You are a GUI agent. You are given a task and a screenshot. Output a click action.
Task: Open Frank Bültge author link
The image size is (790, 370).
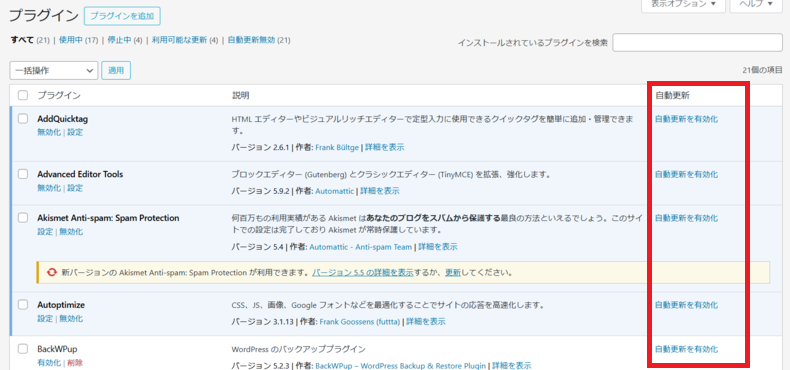[337, 148]
